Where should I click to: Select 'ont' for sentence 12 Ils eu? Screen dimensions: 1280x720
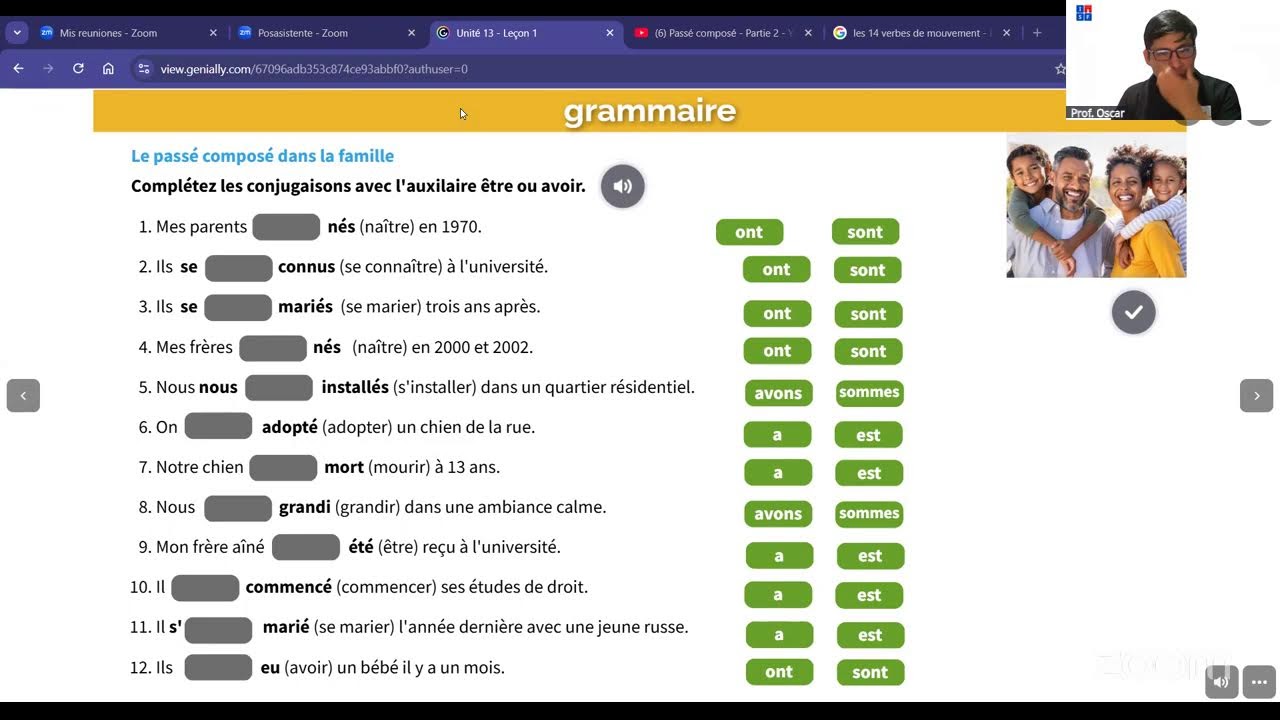coord(779,672)
